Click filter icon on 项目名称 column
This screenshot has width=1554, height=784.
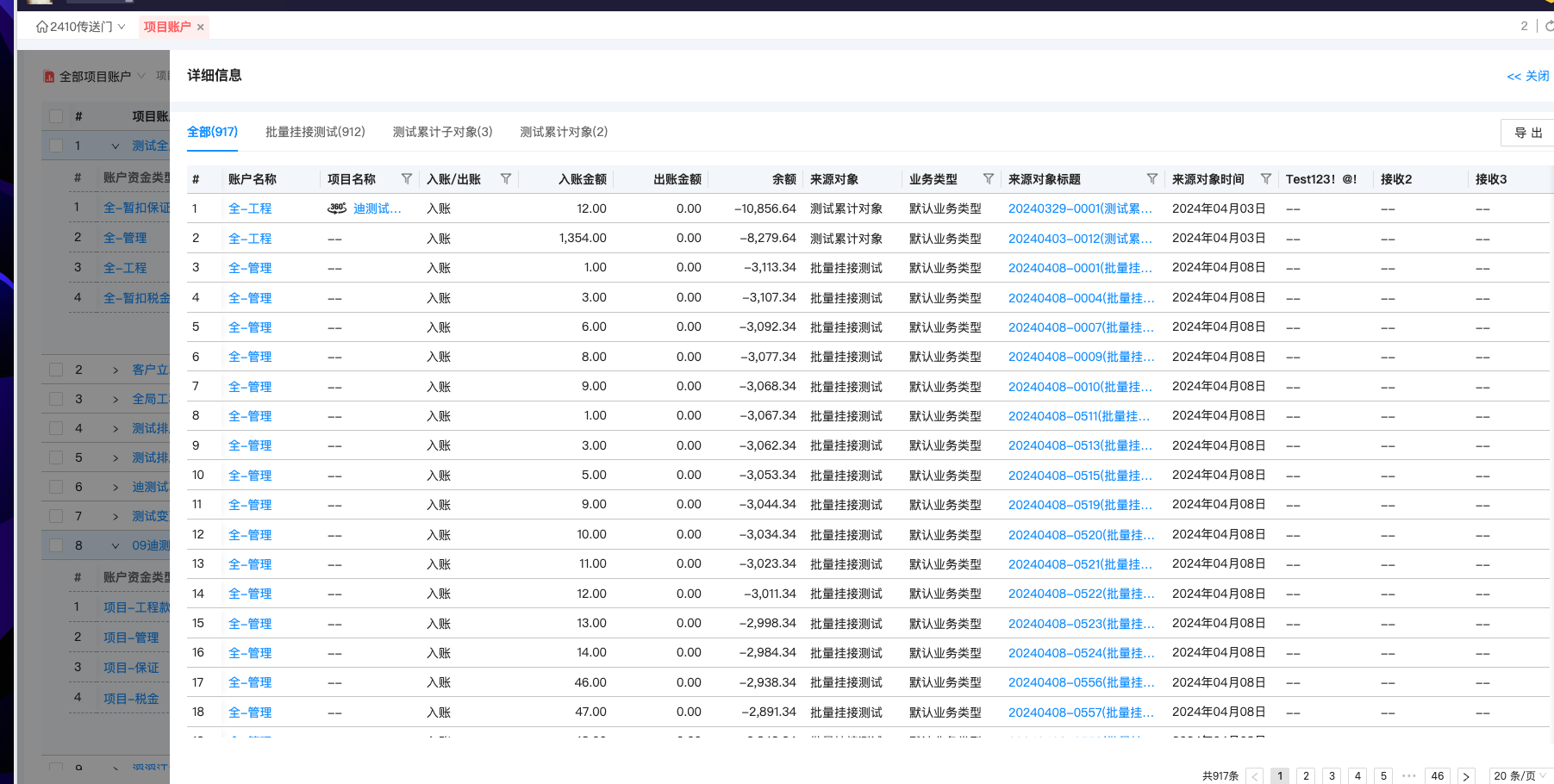(x=406, y=179)
